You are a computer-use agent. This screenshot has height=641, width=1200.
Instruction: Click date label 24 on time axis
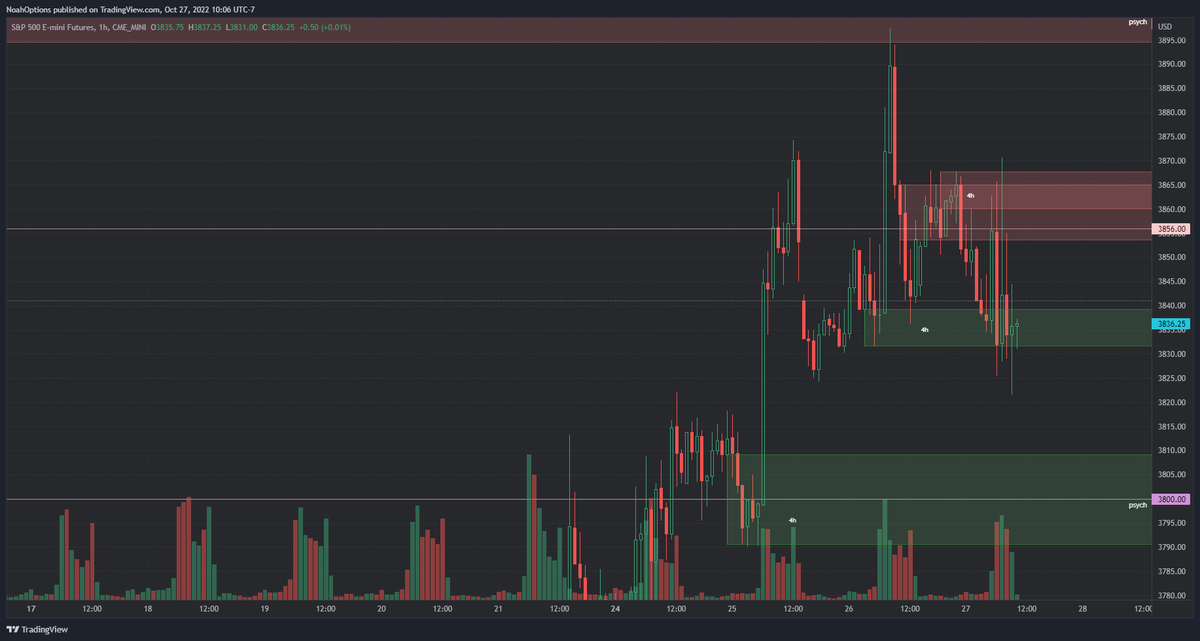coord(616,608)
